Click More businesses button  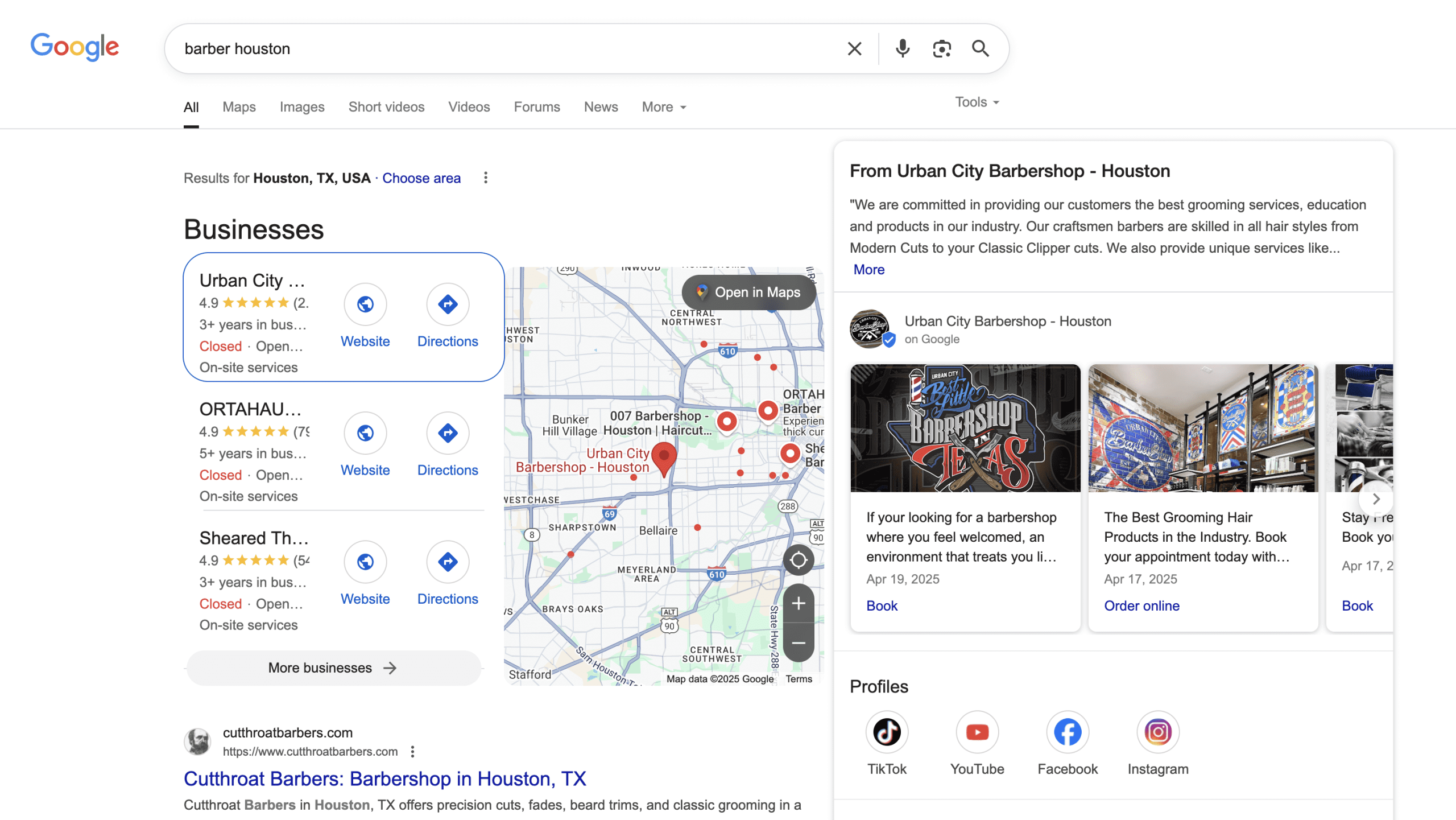pyautogui.click(x=334, y=668)
